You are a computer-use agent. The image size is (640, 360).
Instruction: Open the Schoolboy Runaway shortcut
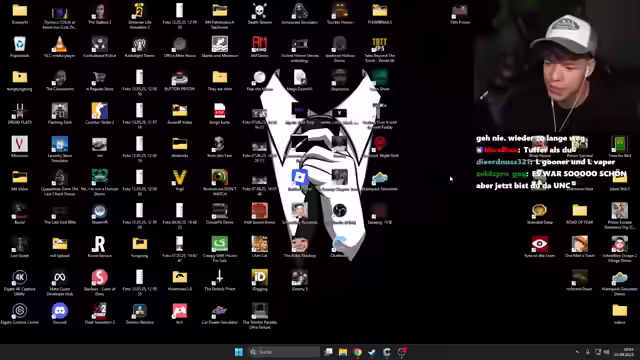[x=300, y=211]
